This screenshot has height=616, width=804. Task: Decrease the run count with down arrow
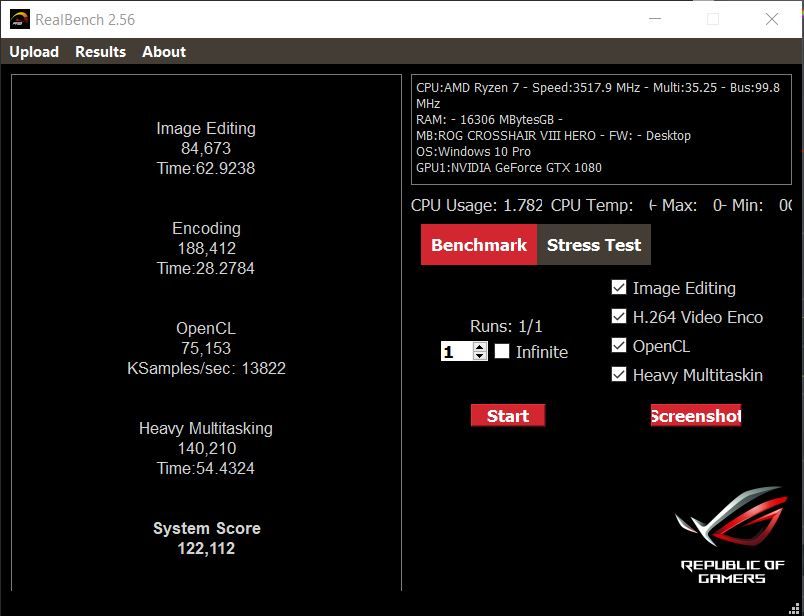click(x=480, y=355)
